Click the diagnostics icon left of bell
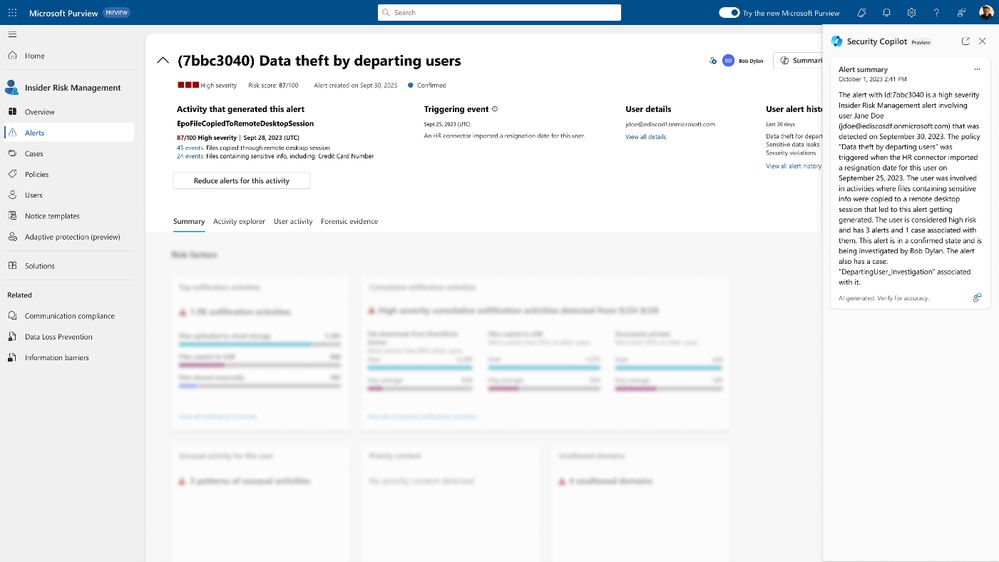Image resolution: width=999 pixels, height=562 pixels. click(861, 13)
